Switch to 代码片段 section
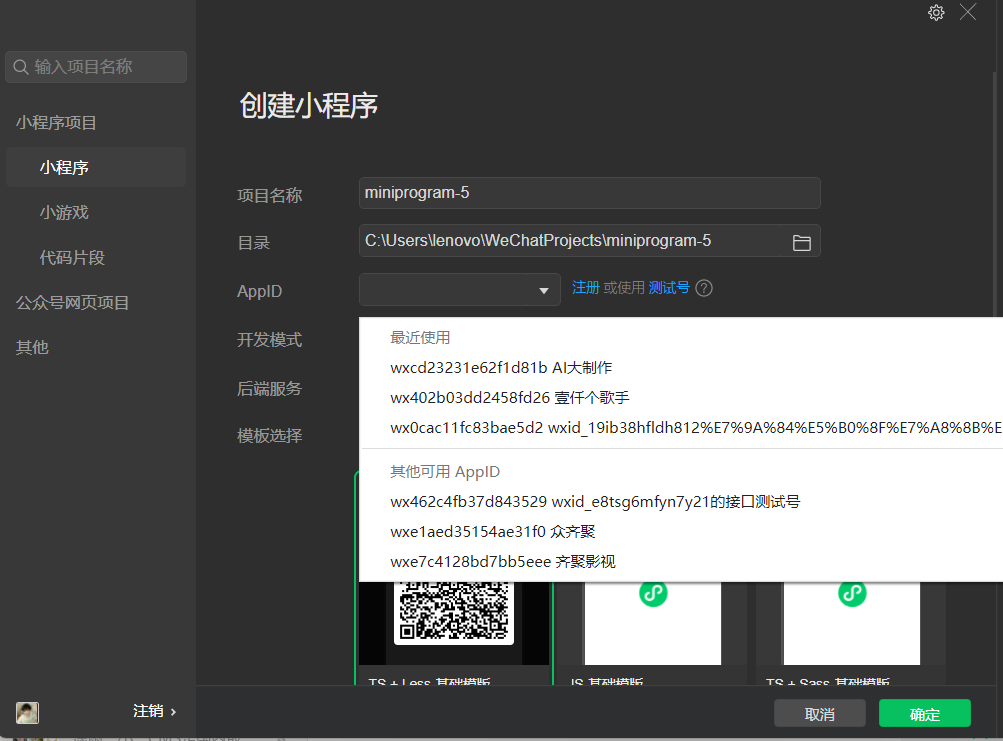The image size is (1003, 741). pyautogui.click(x=72, y=257)
